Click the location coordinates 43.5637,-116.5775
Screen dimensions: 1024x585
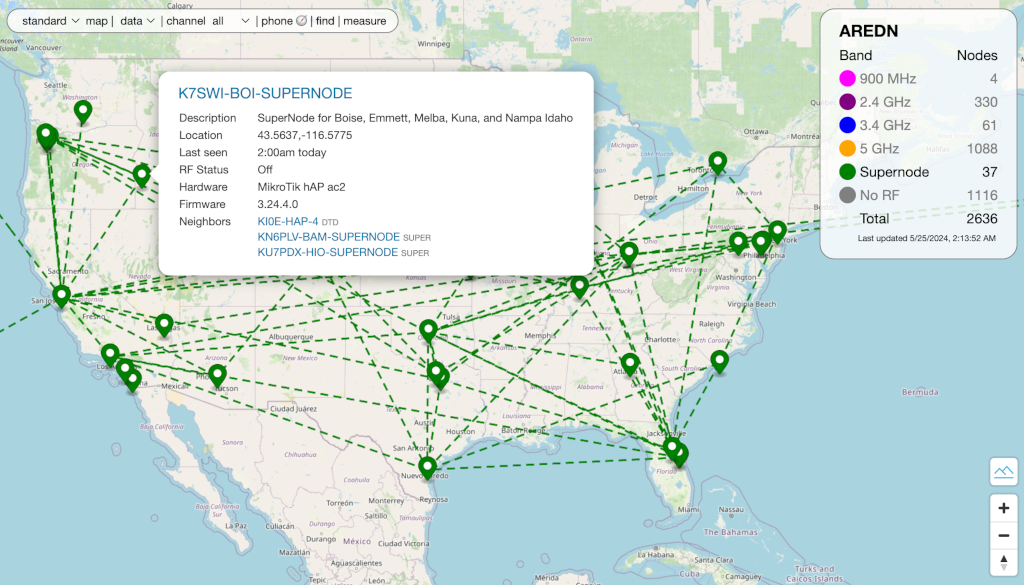pos(304,135)
